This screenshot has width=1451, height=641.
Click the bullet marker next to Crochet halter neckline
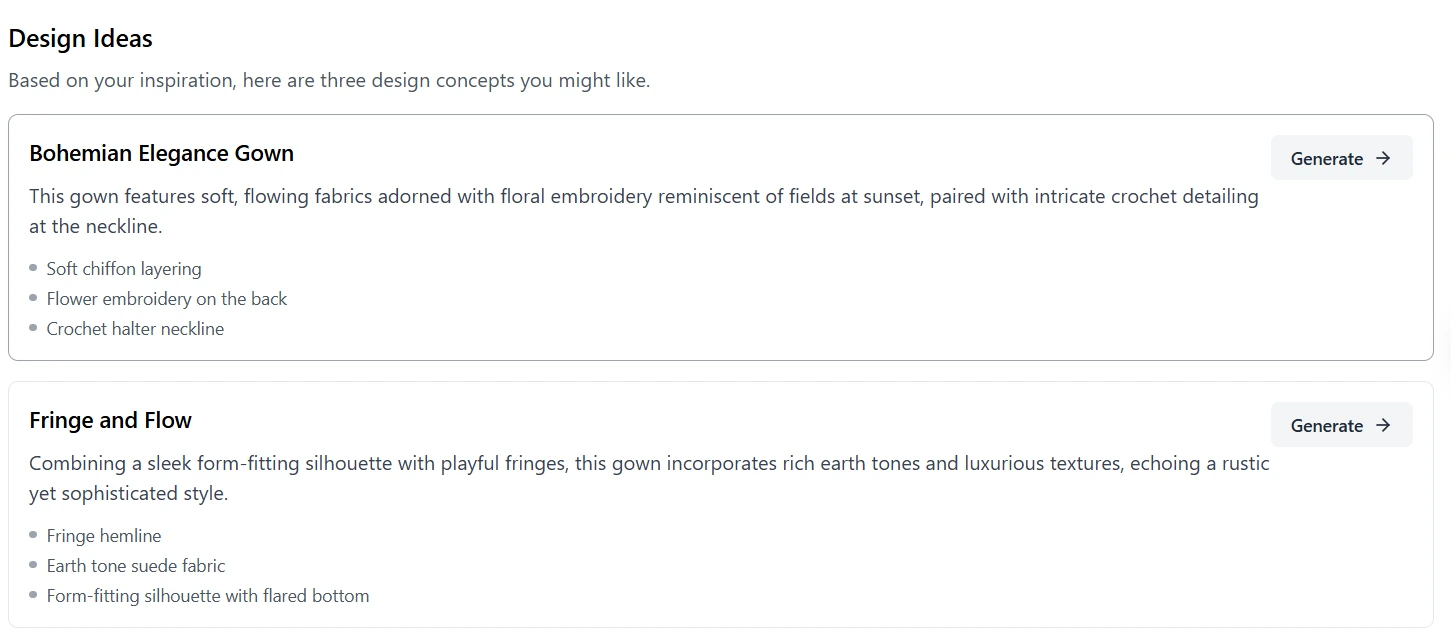tap(35, 328)
